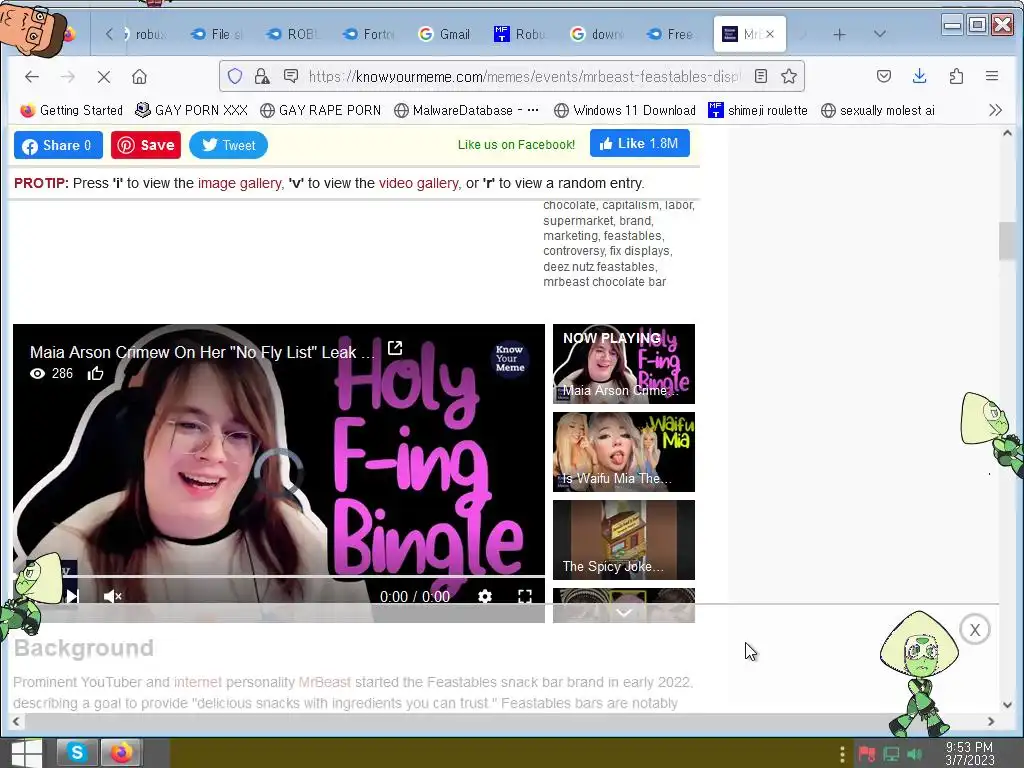Show hidden tray icons via three dots
The height and width of the screenshot is (768, 1024).
coord(842,754)
